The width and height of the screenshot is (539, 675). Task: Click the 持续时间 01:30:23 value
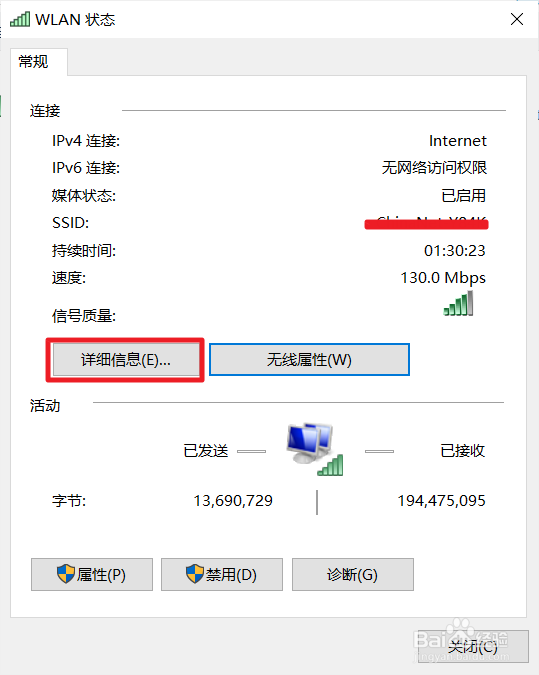click(x=455, y=251)
